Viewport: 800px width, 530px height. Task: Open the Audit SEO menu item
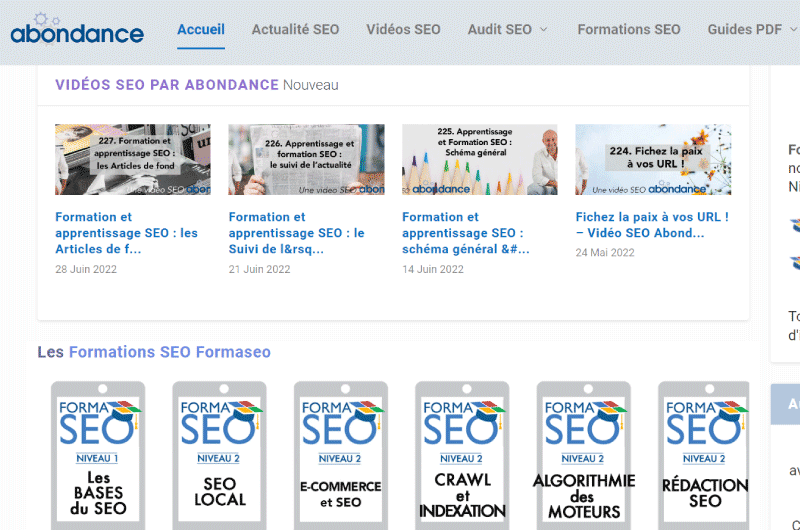500,30
